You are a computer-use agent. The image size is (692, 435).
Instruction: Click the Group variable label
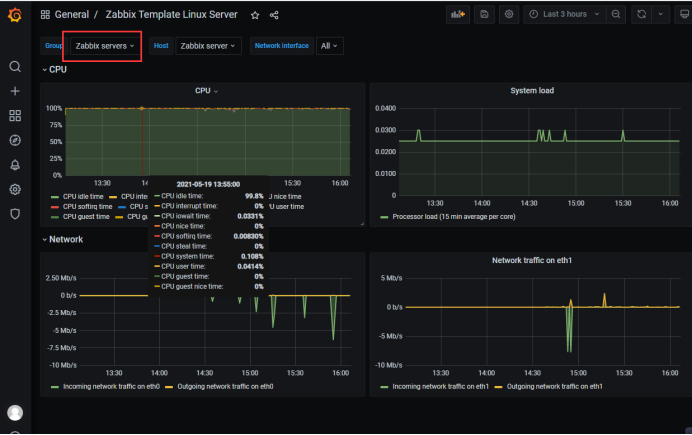(x=54, y=46)
